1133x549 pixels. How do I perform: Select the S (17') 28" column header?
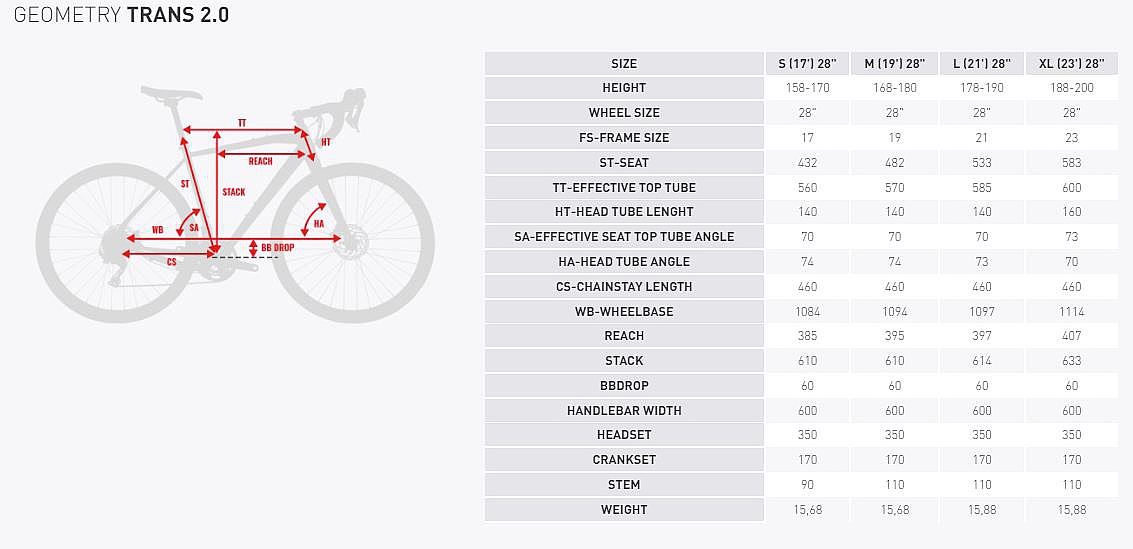pos(807,64)
